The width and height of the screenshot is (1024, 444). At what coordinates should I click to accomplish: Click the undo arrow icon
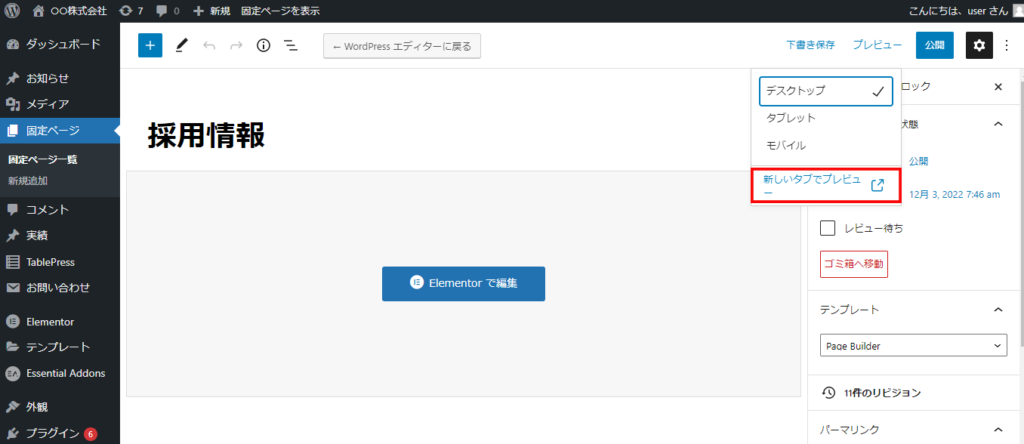[x=209, y=45]
